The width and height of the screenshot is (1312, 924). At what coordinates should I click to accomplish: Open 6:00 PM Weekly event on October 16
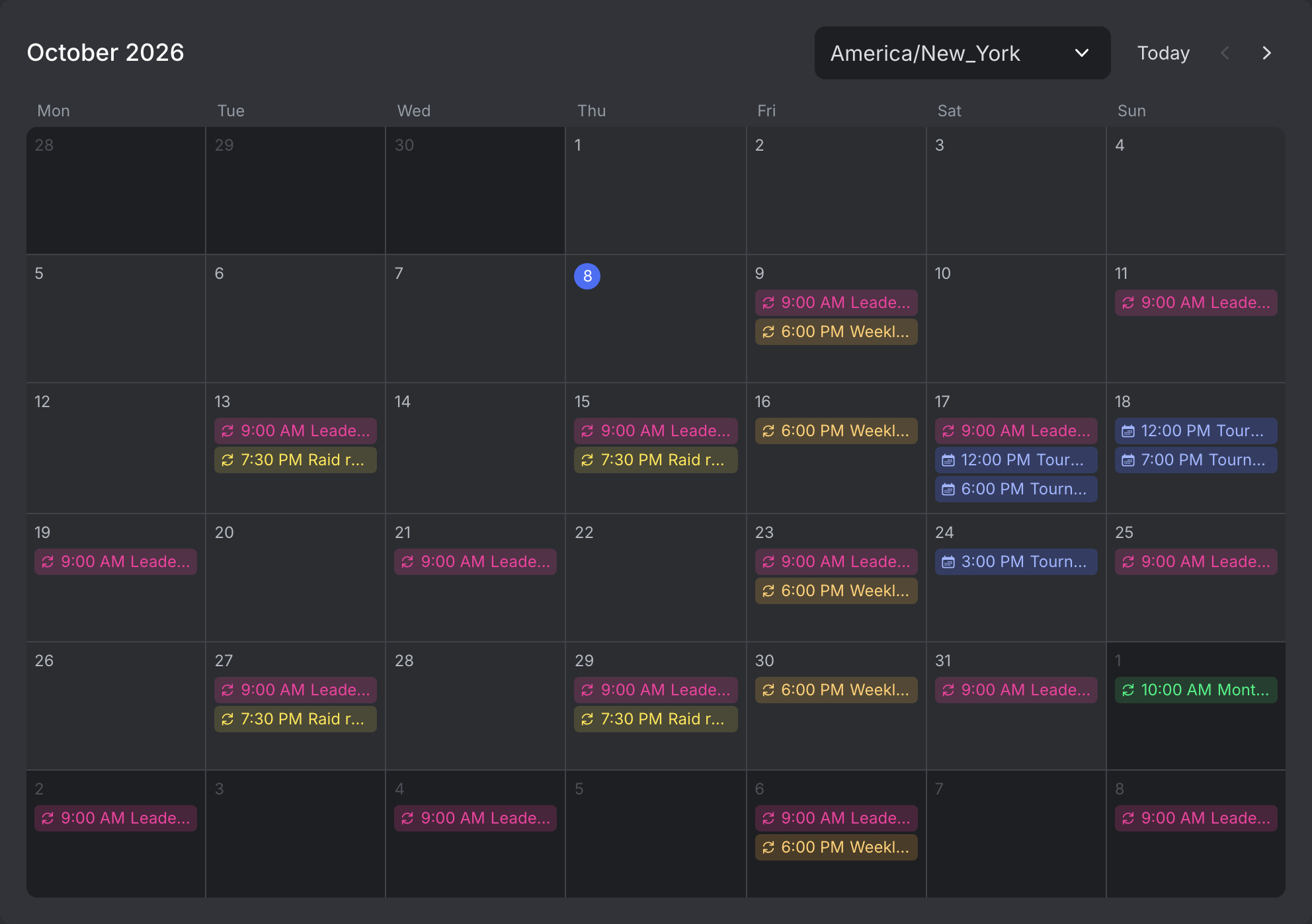(x=836, y=431)
